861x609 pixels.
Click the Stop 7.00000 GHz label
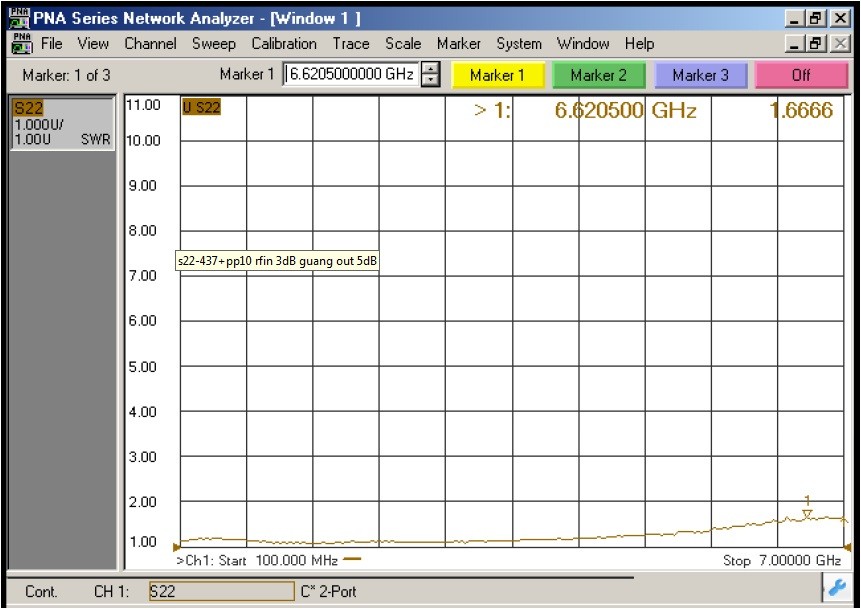[x=782, y=561]
